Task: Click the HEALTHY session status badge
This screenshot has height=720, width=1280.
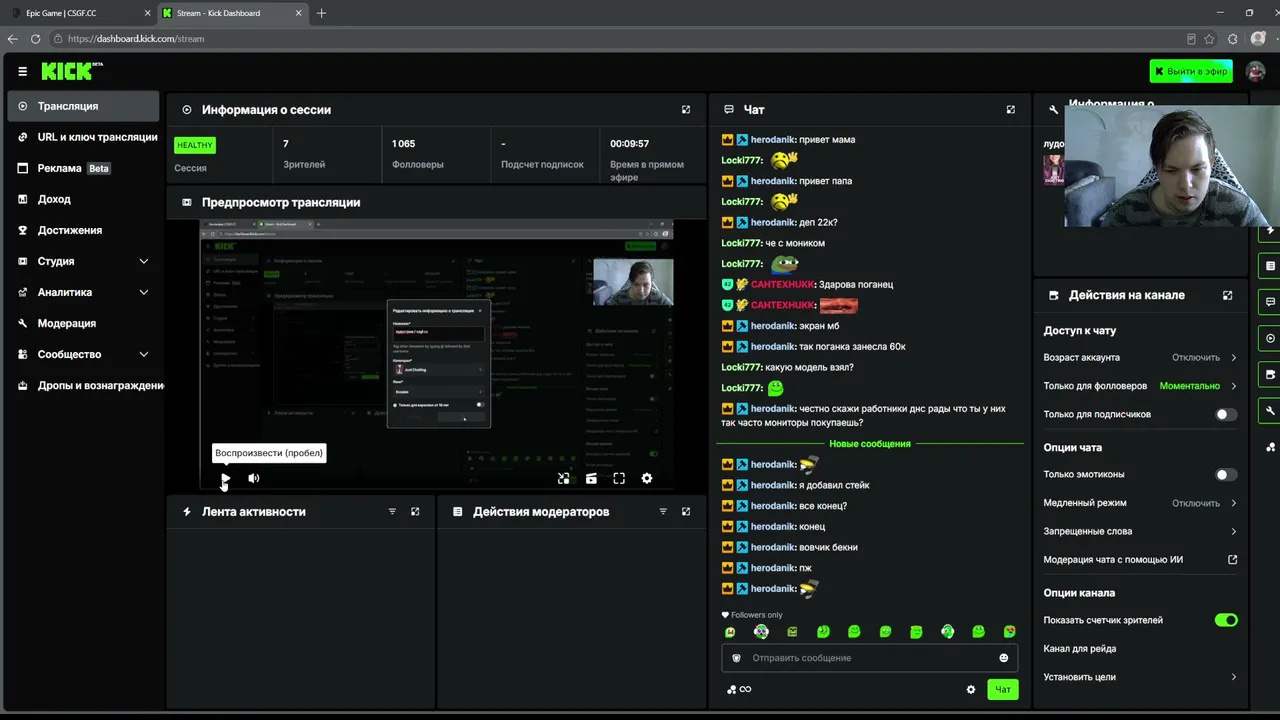Action: (x=195, y=145)
